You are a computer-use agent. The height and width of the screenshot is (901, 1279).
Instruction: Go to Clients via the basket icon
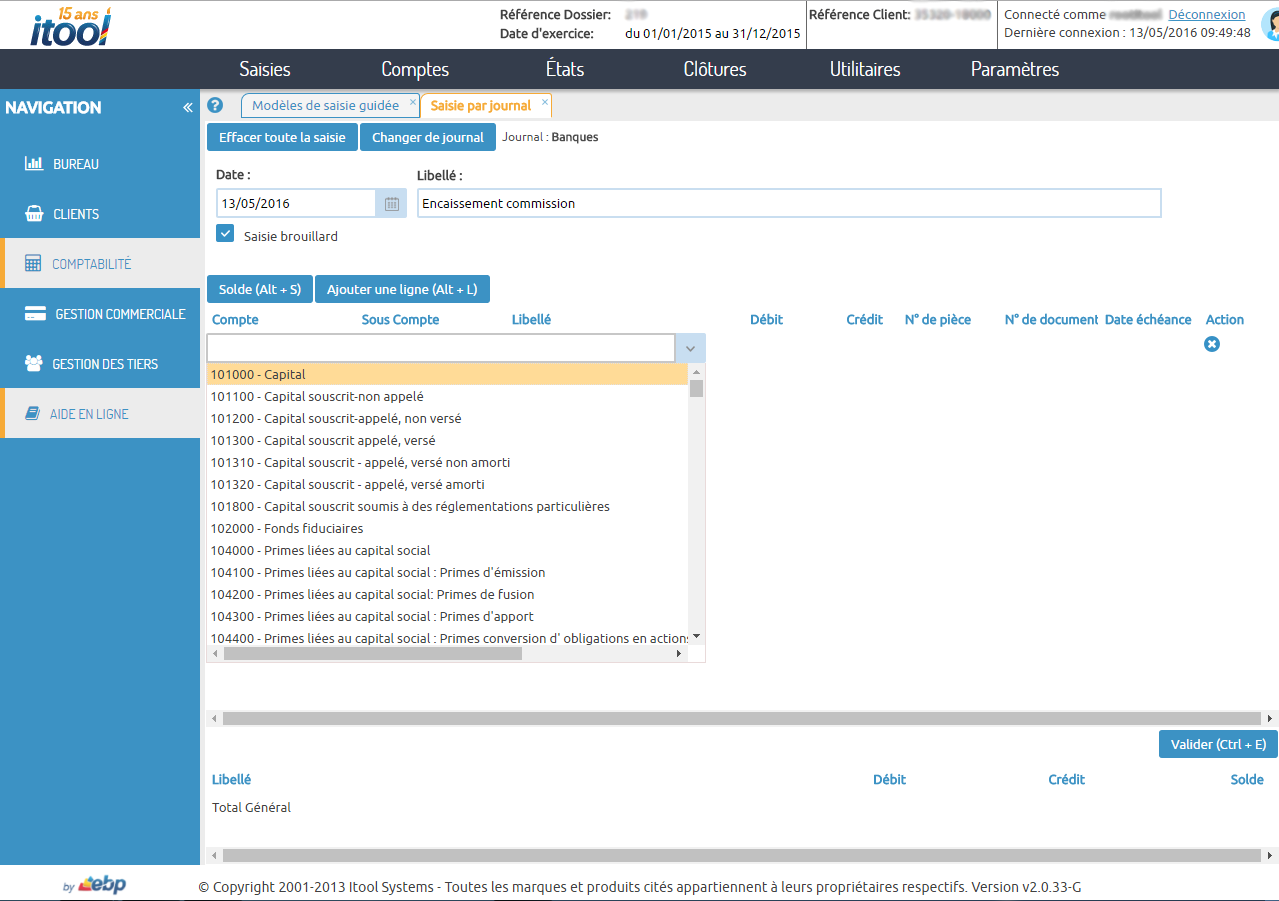coord(33,214)
